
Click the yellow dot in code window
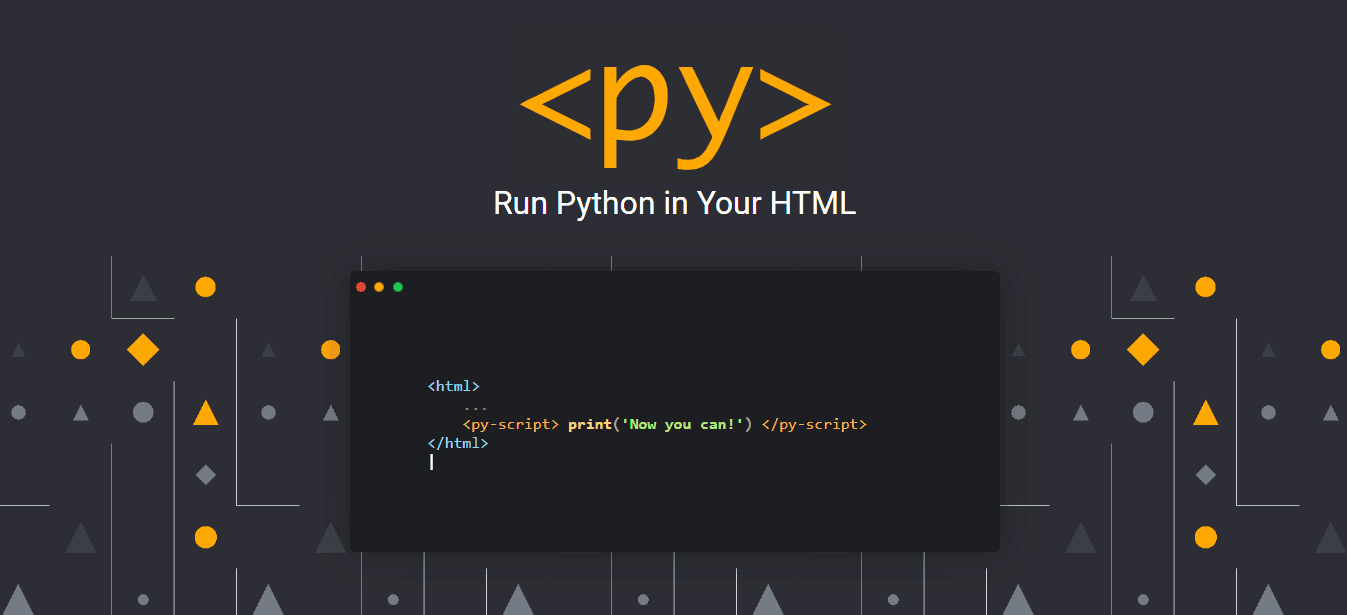tap(379, 287)
